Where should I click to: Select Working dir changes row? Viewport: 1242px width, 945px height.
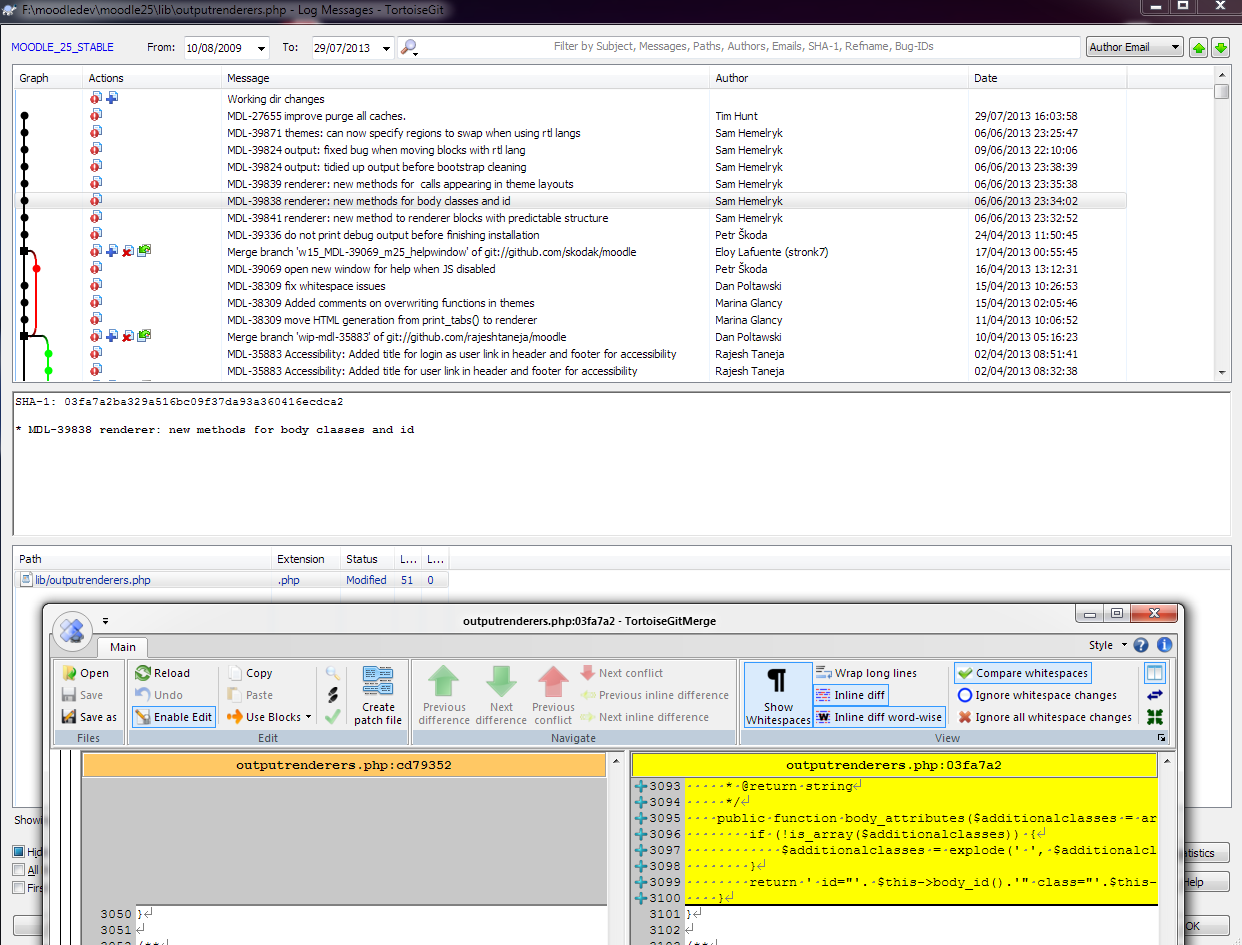[570, 99]
